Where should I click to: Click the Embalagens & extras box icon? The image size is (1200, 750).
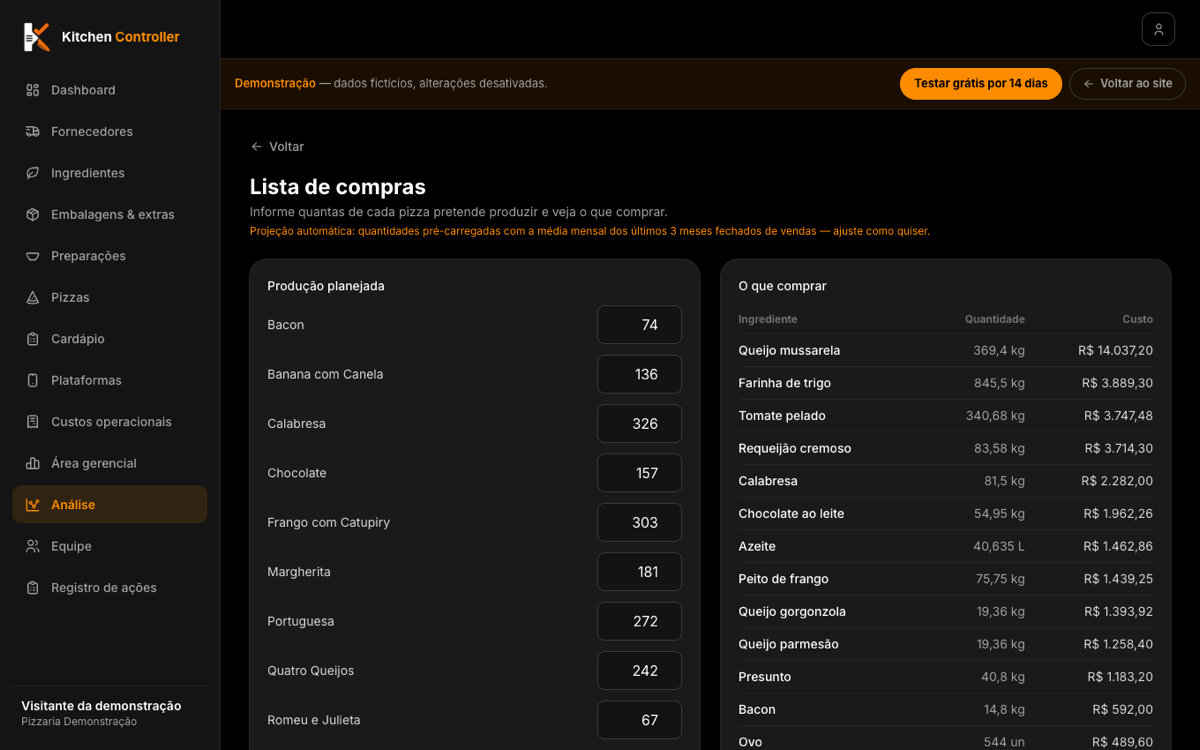(x=33, y=214)
